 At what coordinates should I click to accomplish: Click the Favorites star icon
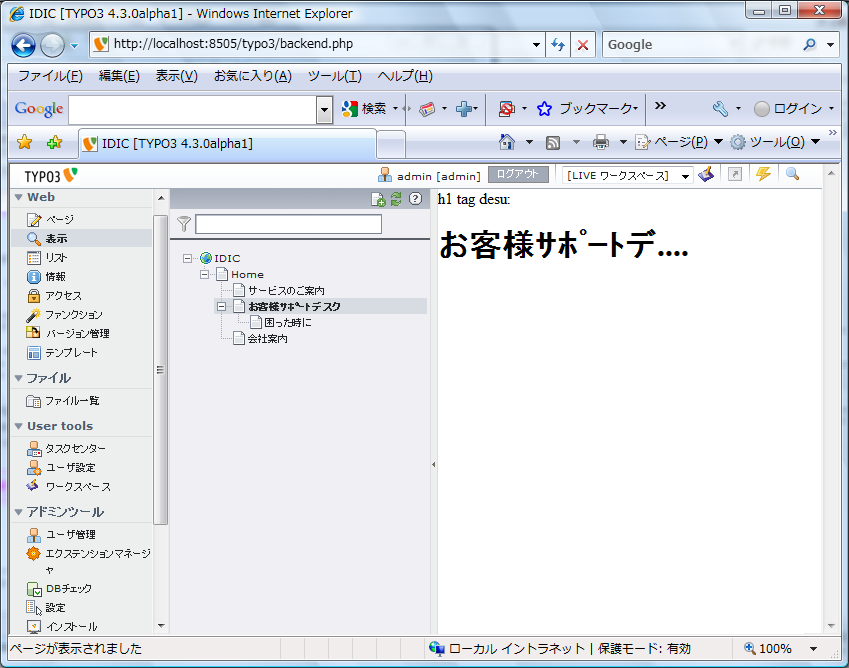tap(24, 142)
